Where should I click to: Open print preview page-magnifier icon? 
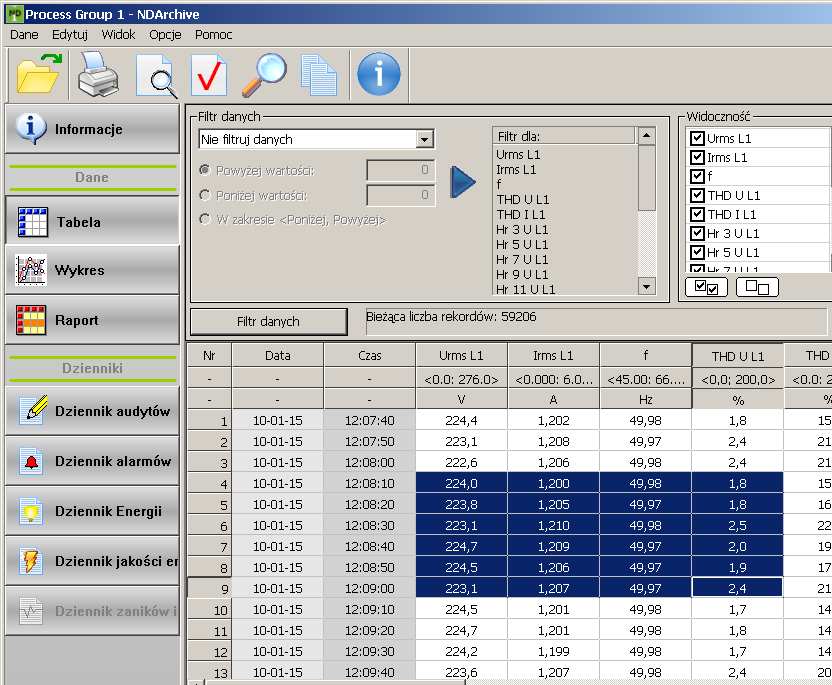pos(155,76)
